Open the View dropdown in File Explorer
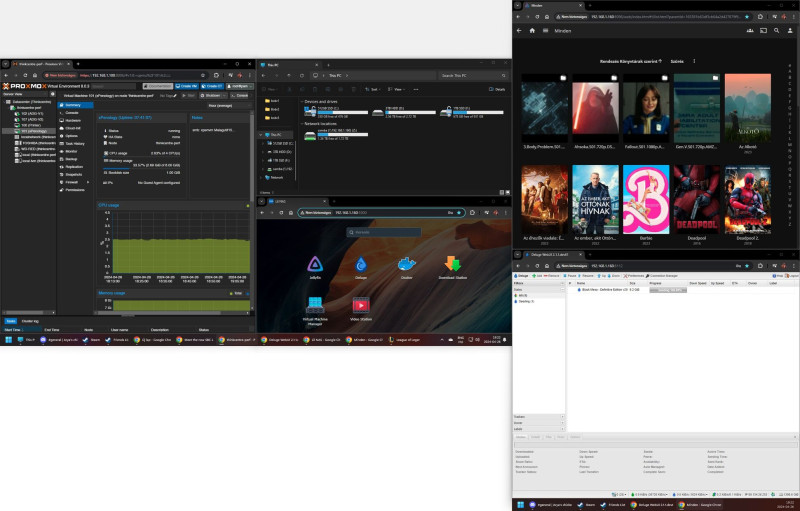800x511 pixels. (x=396, y=89)
